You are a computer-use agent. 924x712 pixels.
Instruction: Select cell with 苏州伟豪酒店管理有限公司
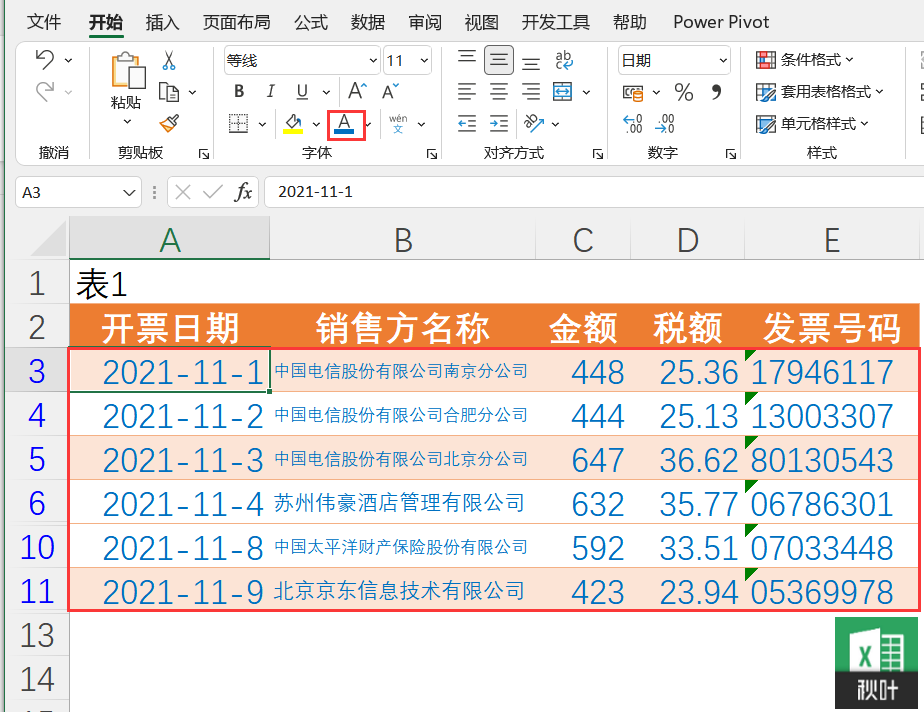click(402, 503)
